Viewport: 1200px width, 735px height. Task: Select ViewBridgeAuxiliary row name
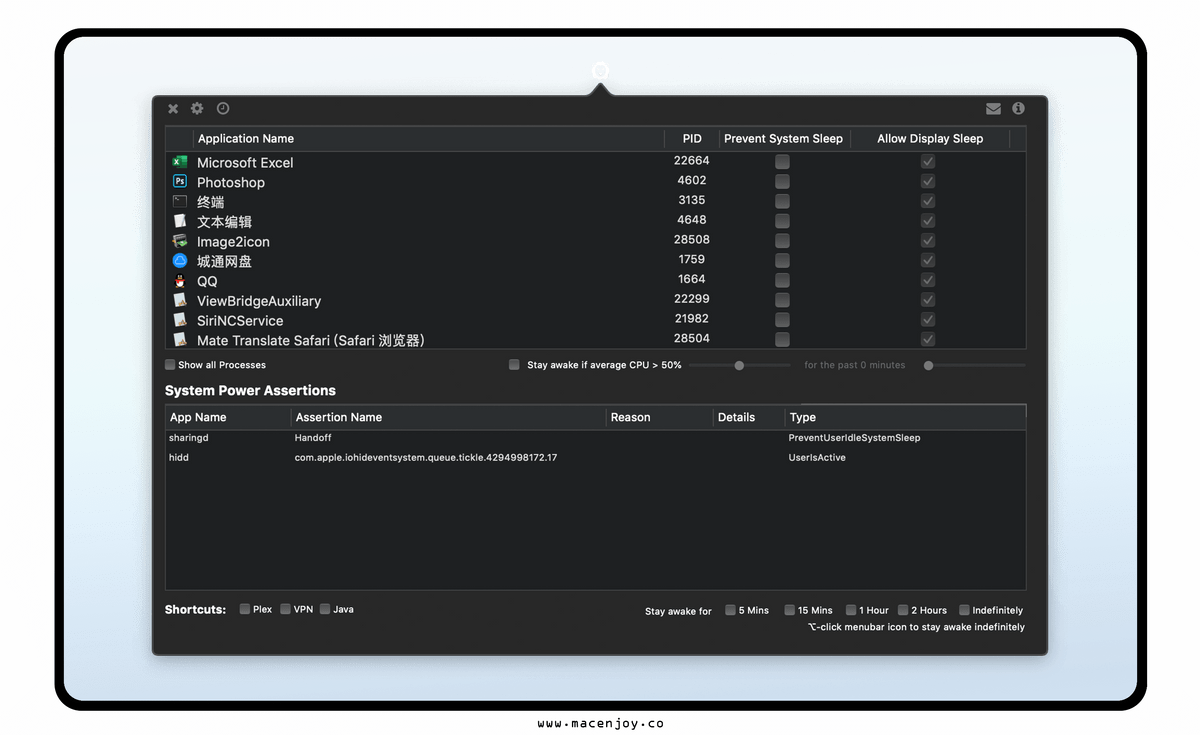259,301
